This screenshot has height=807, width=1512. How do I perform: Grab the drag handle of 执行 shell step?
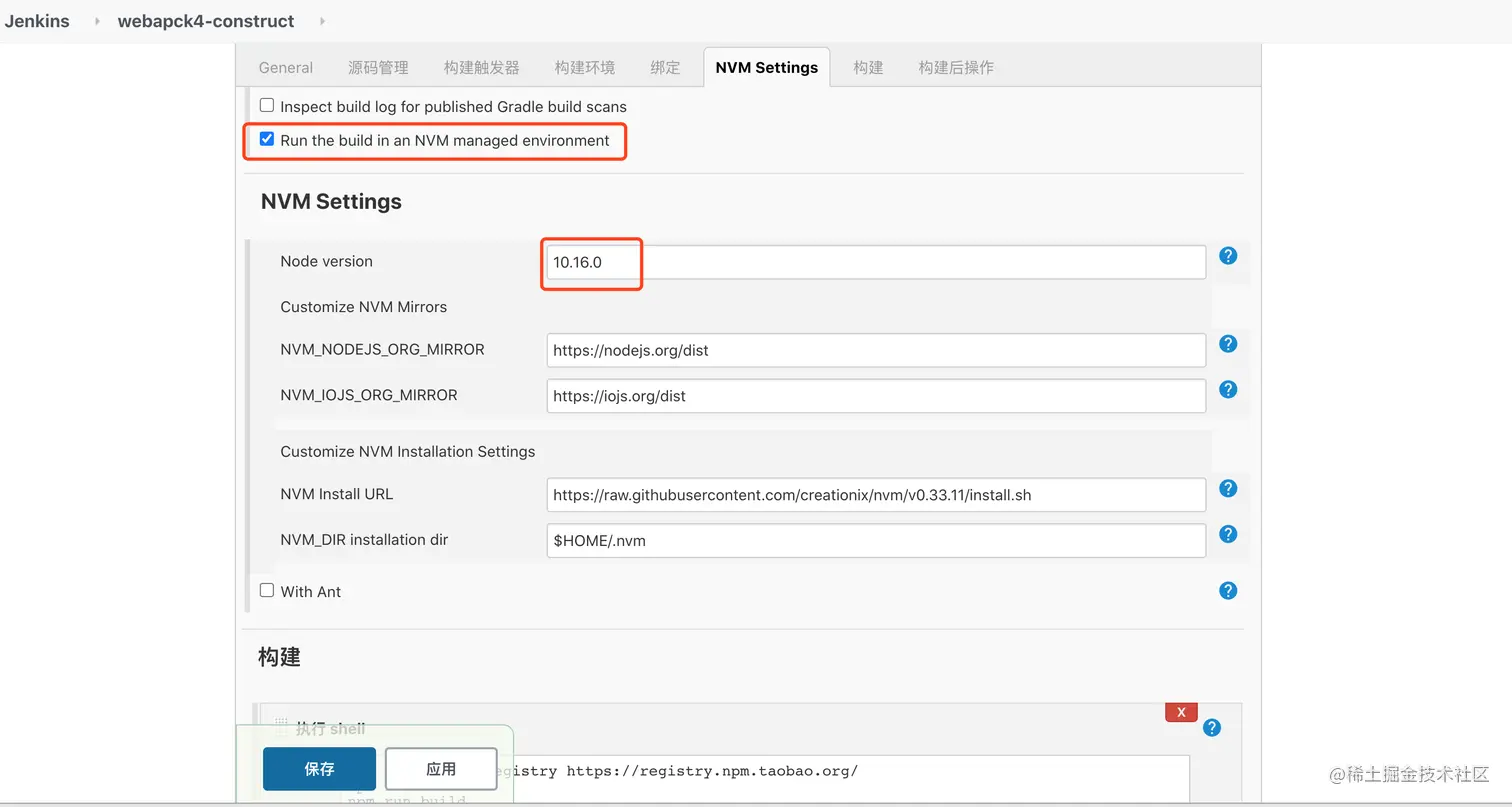point(282,728)
